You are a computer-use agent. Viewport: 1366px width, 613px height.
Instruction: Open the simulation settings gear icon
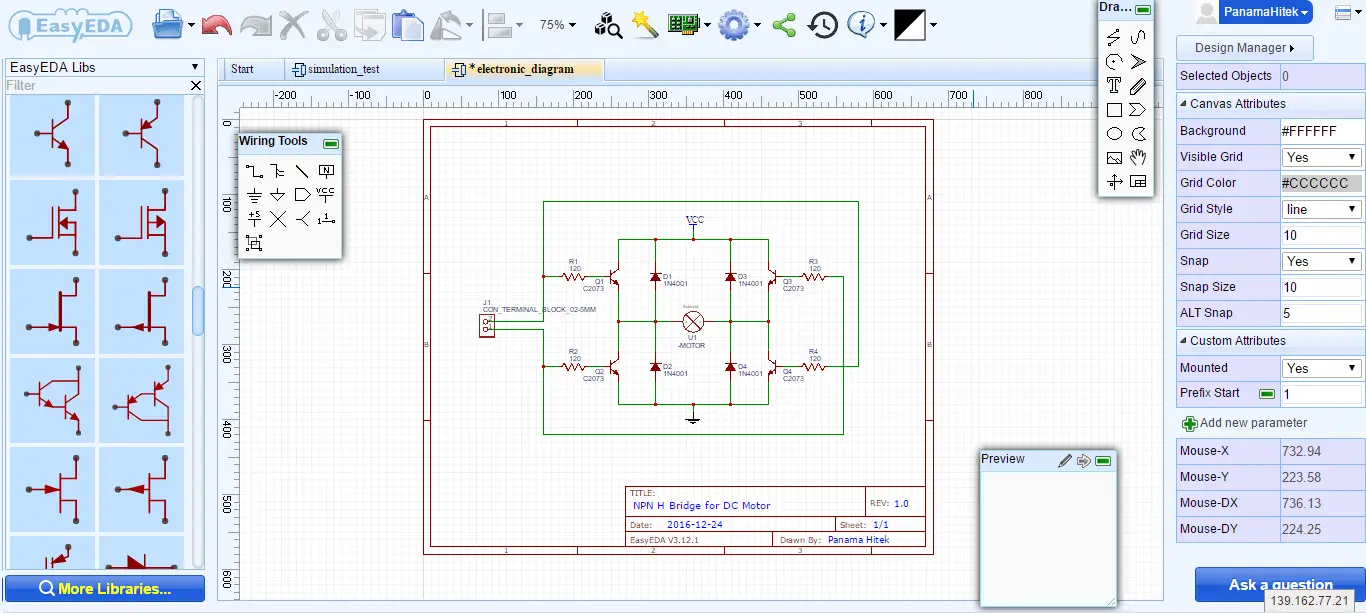click(x=731, y=24)
